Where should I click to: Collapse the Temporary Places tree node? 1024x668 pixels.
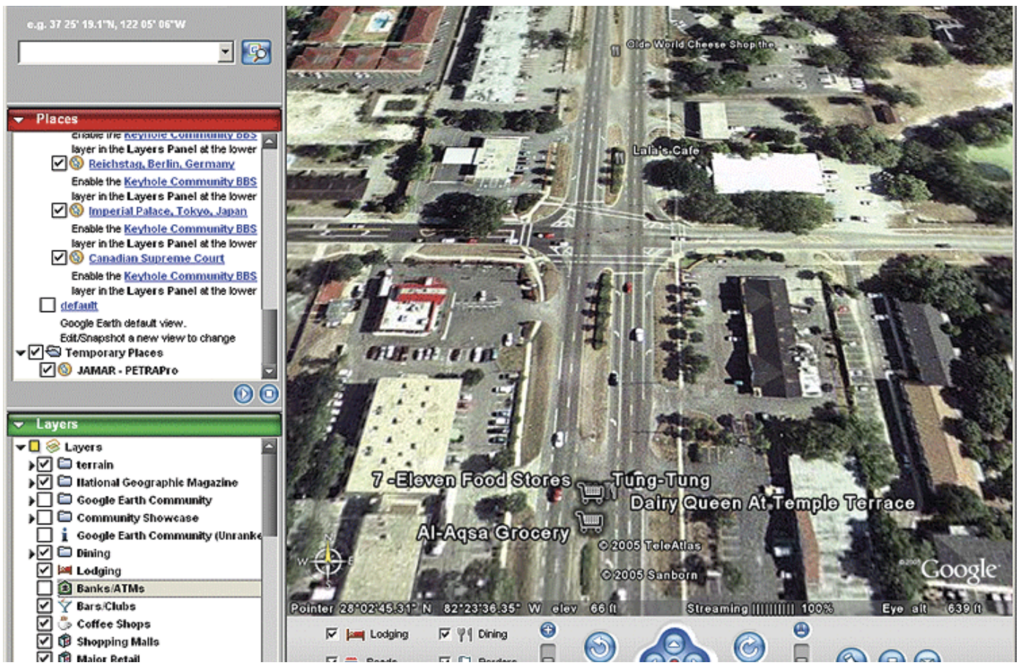pyautogui.click(x=21, y=353)
